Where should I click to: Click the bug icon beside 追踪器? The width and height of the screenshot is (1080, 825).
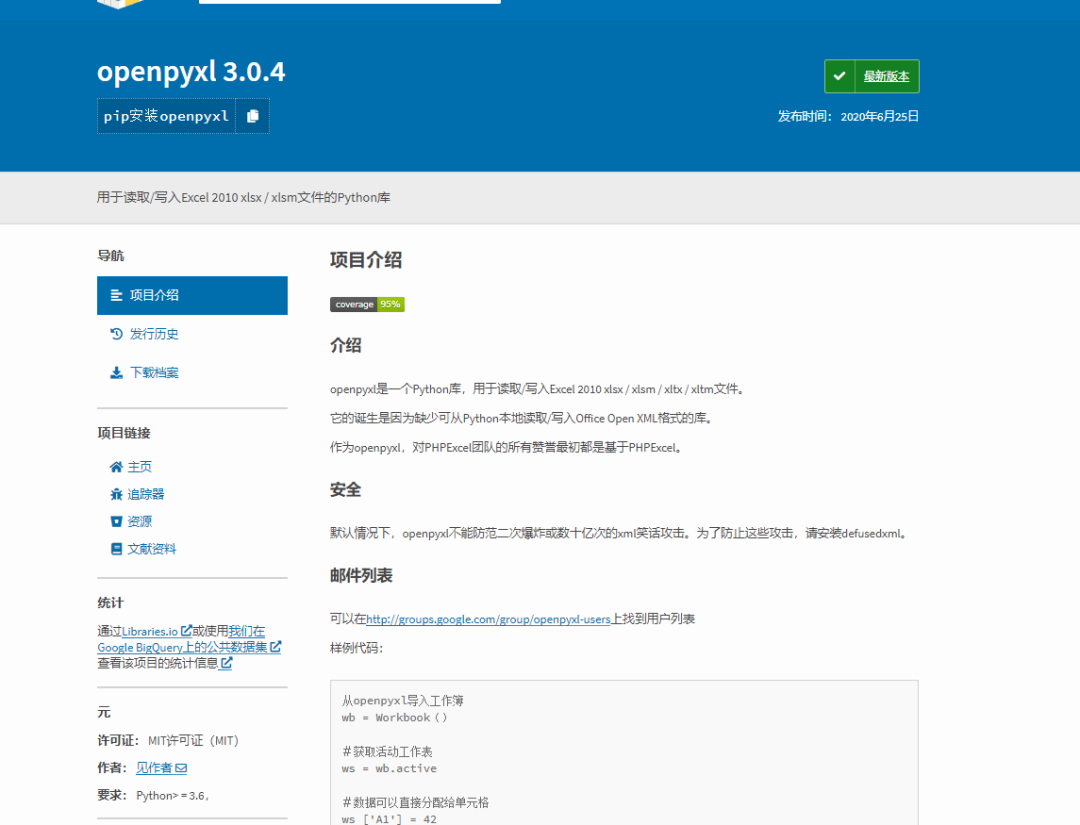(x=116, y=494)
